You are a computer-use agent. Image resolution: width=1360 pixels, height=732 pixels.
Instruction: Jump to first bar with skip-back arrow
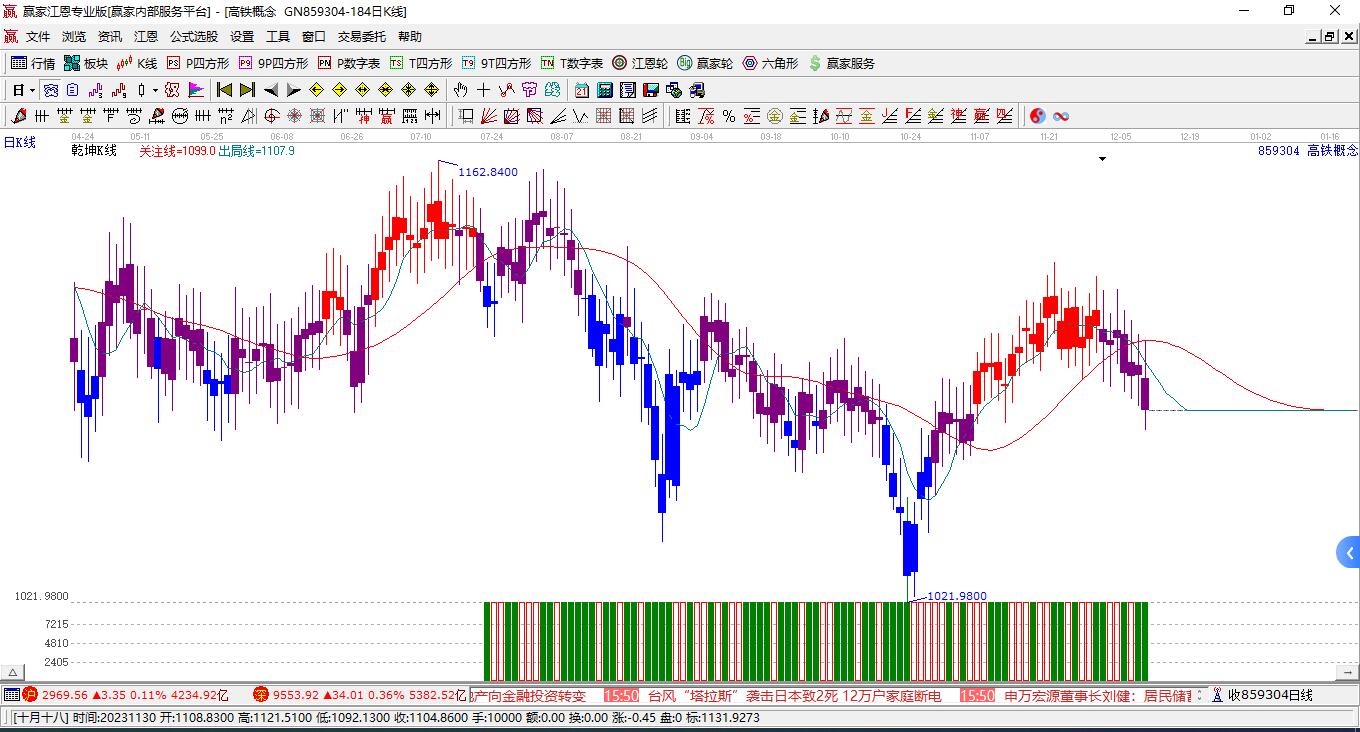point(225,90)
